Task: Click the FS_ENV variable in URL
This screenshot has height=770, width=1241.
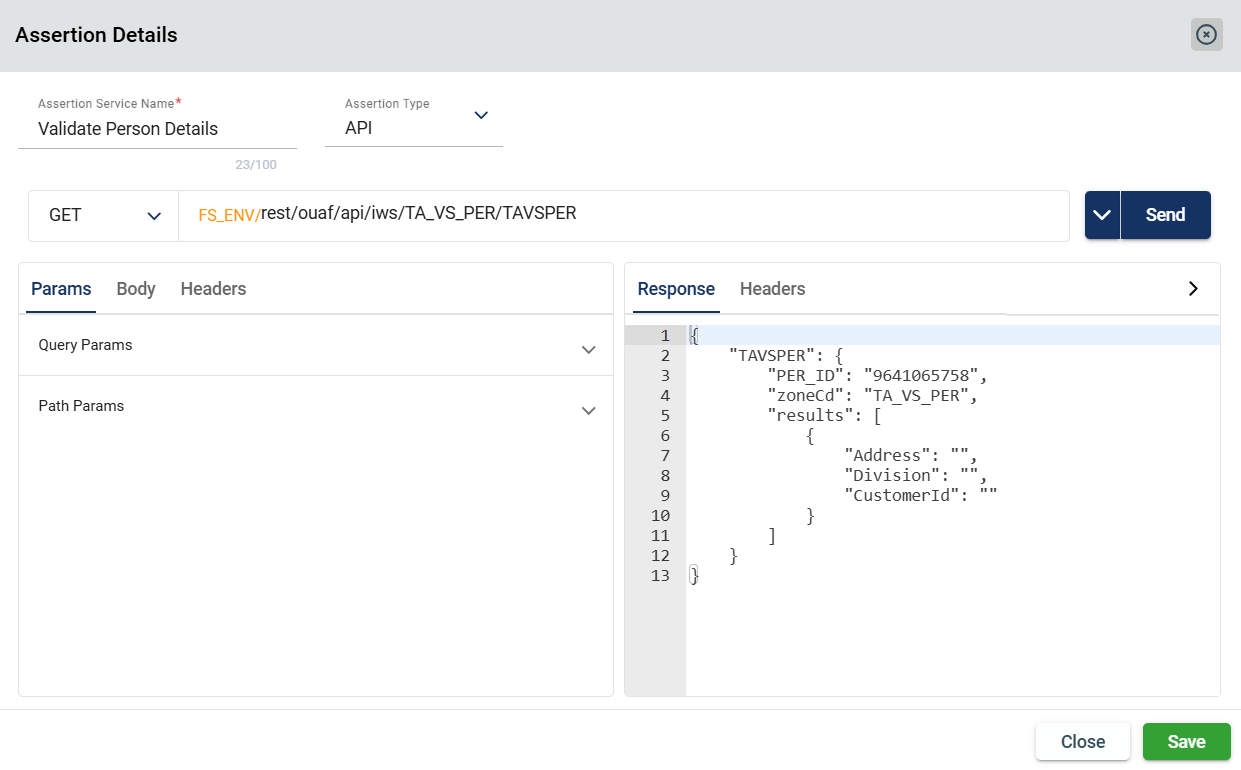Action: tap(228, 215)
